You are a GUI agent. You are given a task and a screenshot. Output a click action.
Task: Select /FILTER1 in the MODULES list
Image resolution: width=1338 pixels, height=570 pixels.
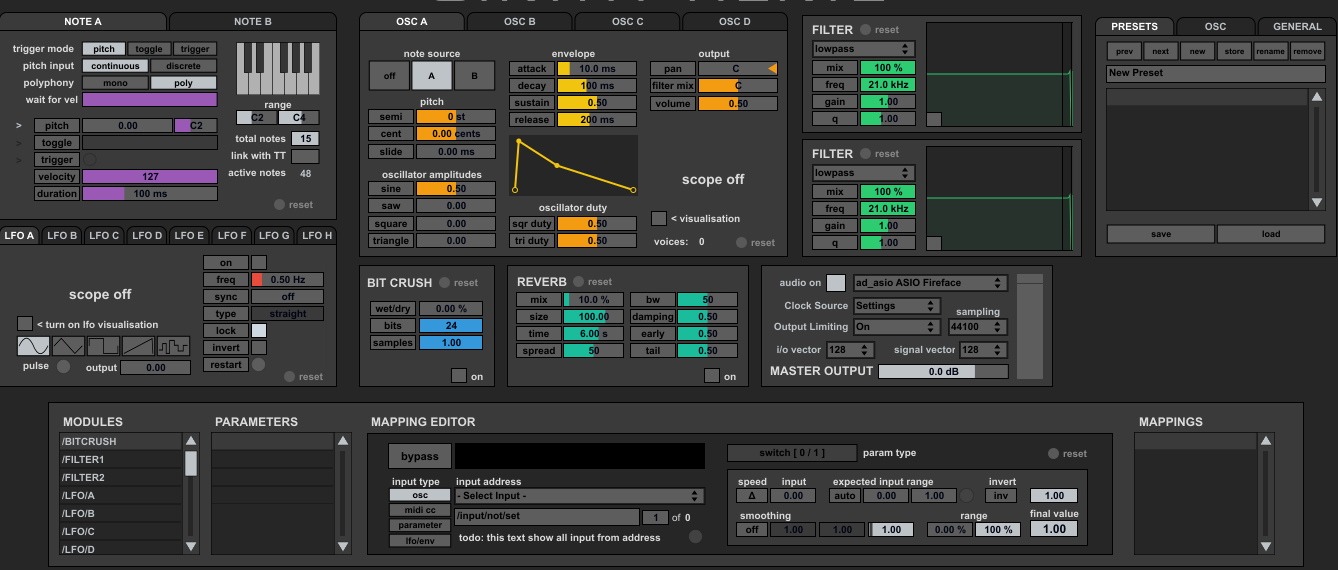(120, 459)
